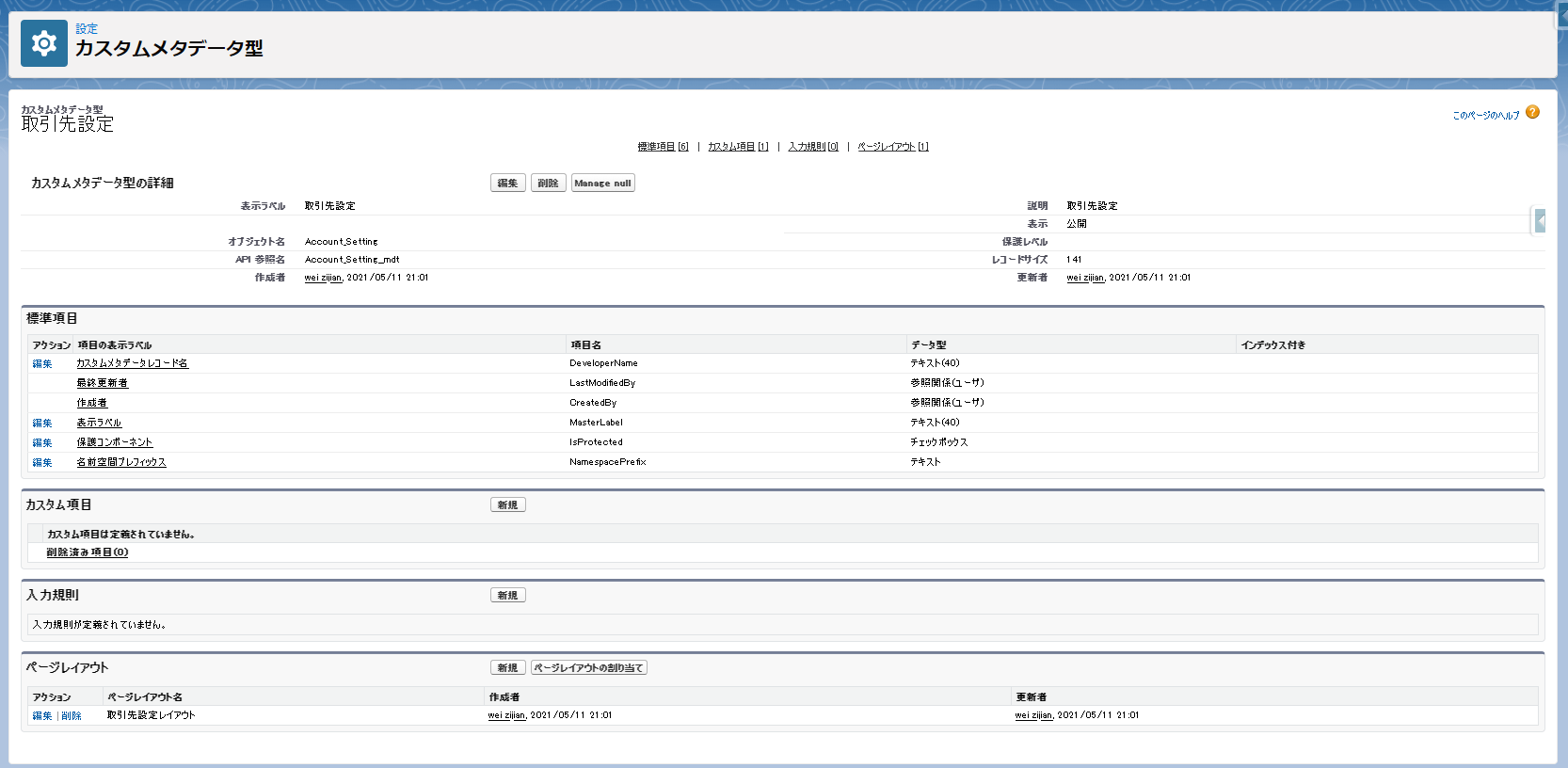Image resolution: width=1568 pixels, height=768 pixels.
Task: Click the インデックス付き column header
Action: (x=1273, y=345)
